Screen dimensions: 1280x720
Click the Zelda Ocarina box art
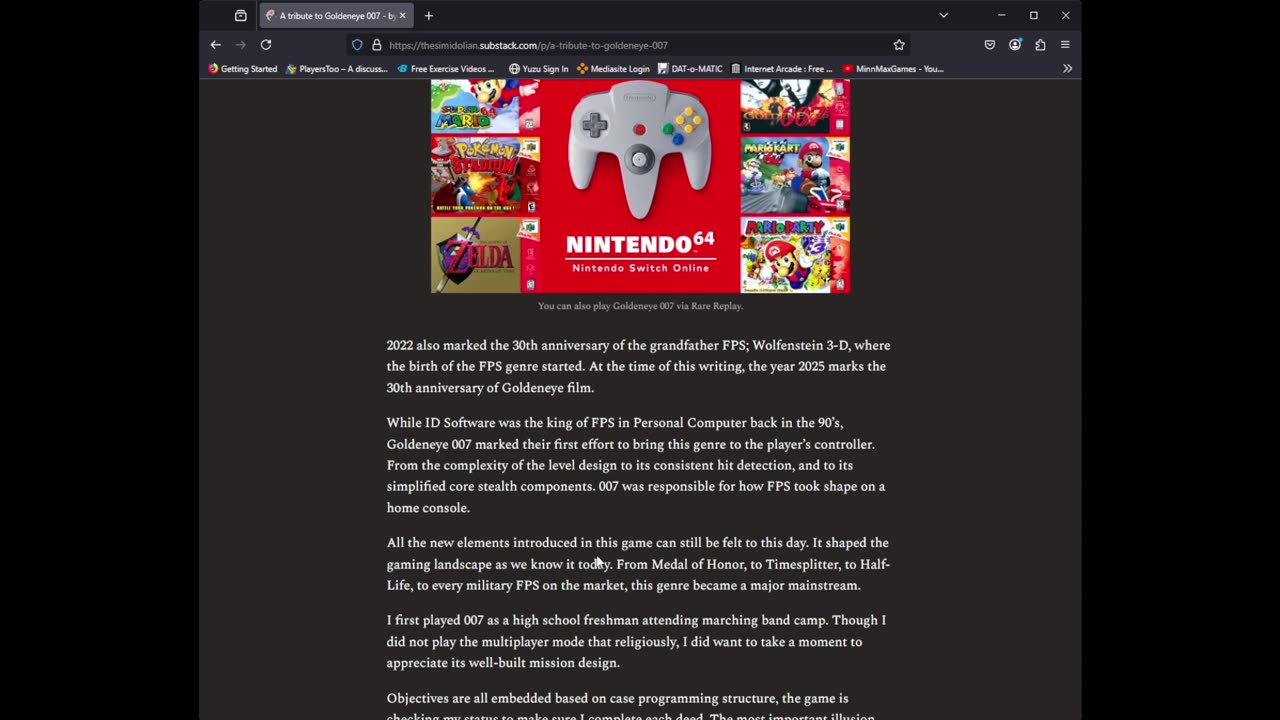click(x=485, y=255)
